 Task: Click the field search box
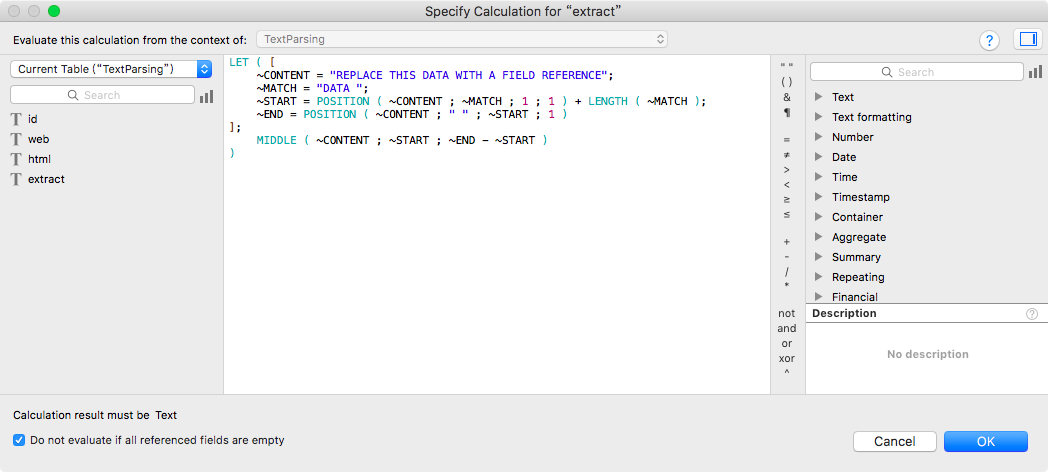102,96
